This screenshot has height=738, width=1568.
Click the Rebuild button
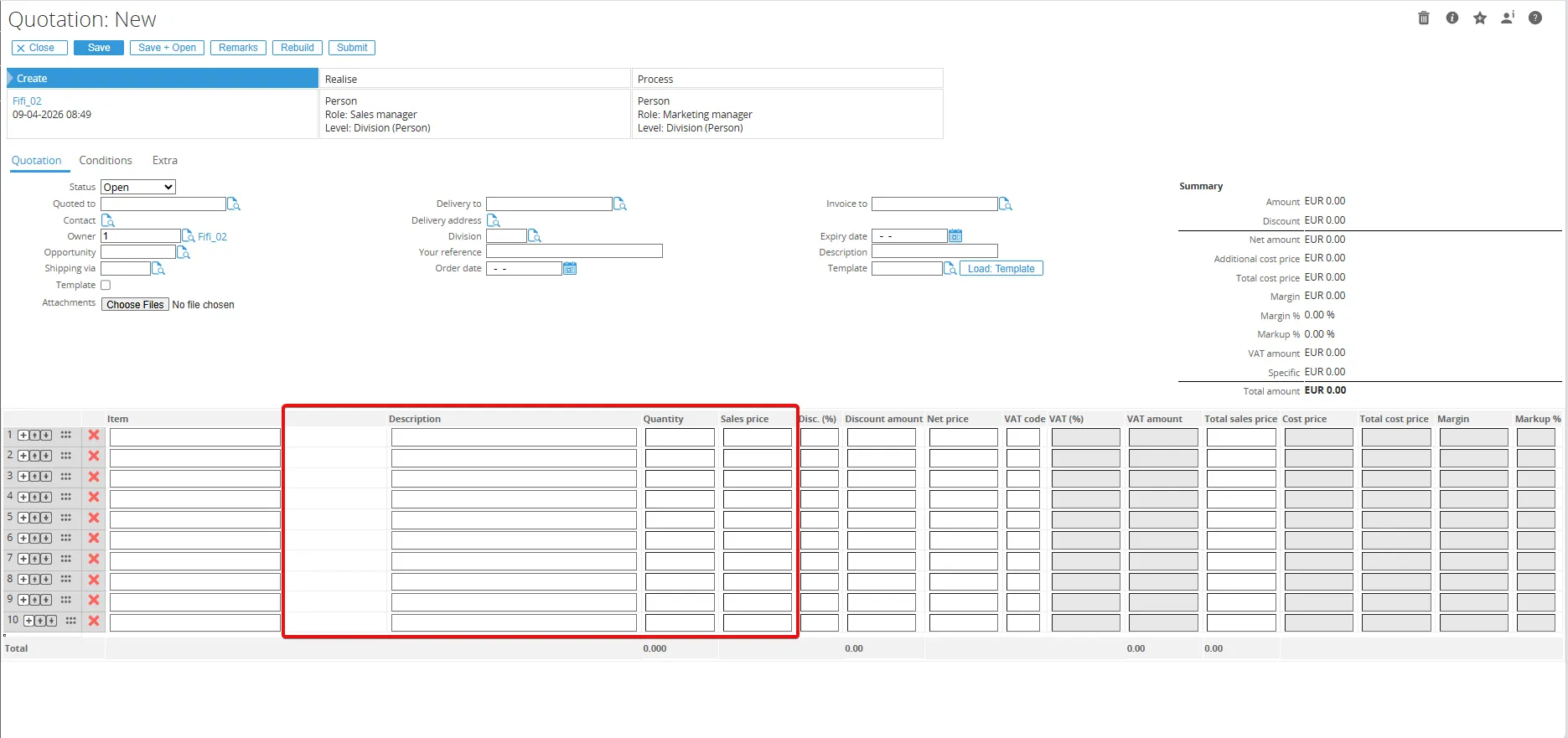click(x=298, y=48)
